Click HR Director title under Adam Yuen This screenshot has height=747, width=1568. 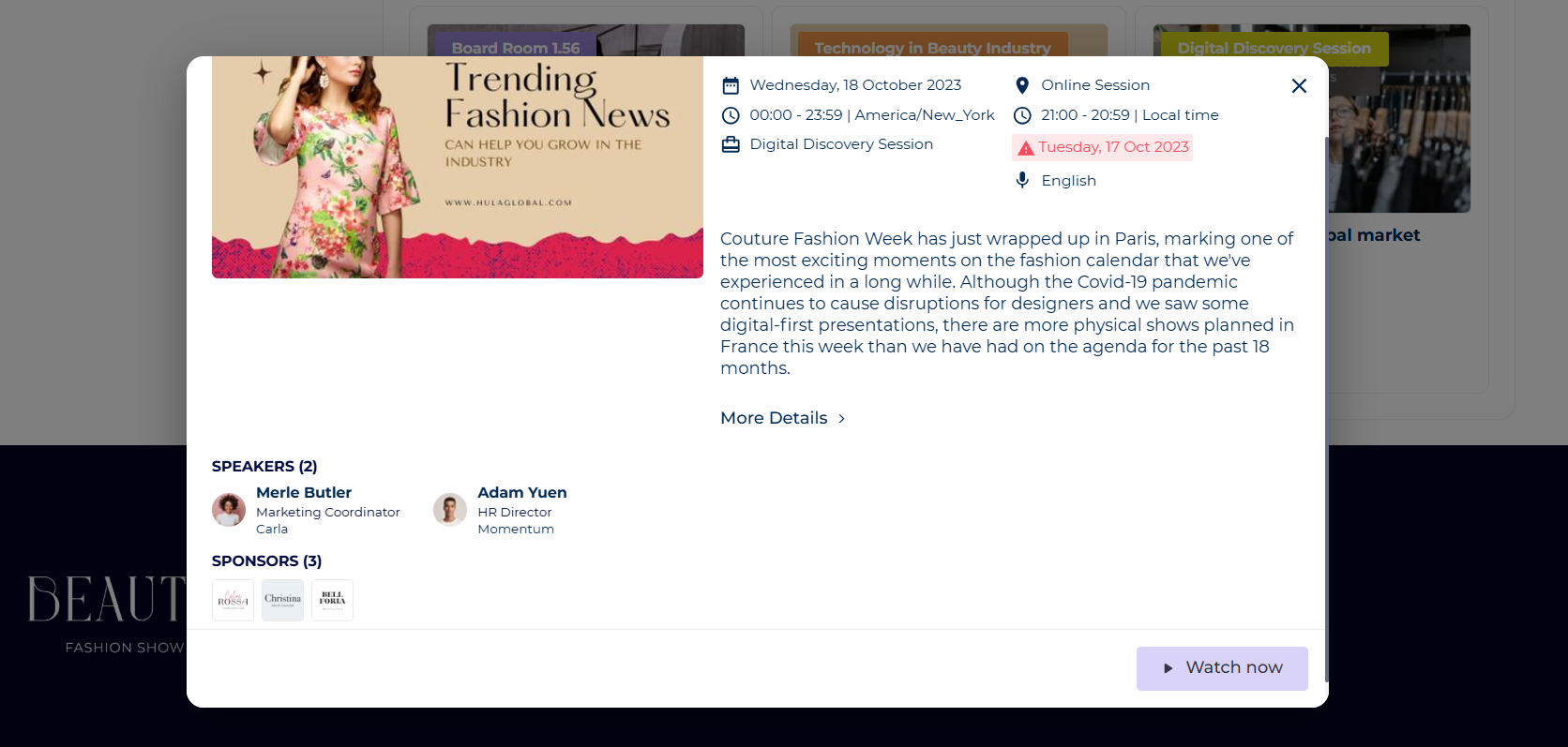click(515, 513)
